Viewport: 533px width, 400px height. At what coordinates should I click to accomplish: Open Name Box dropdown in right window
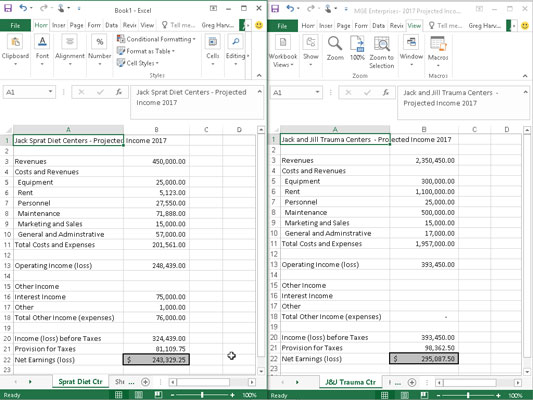coord(317,92)
